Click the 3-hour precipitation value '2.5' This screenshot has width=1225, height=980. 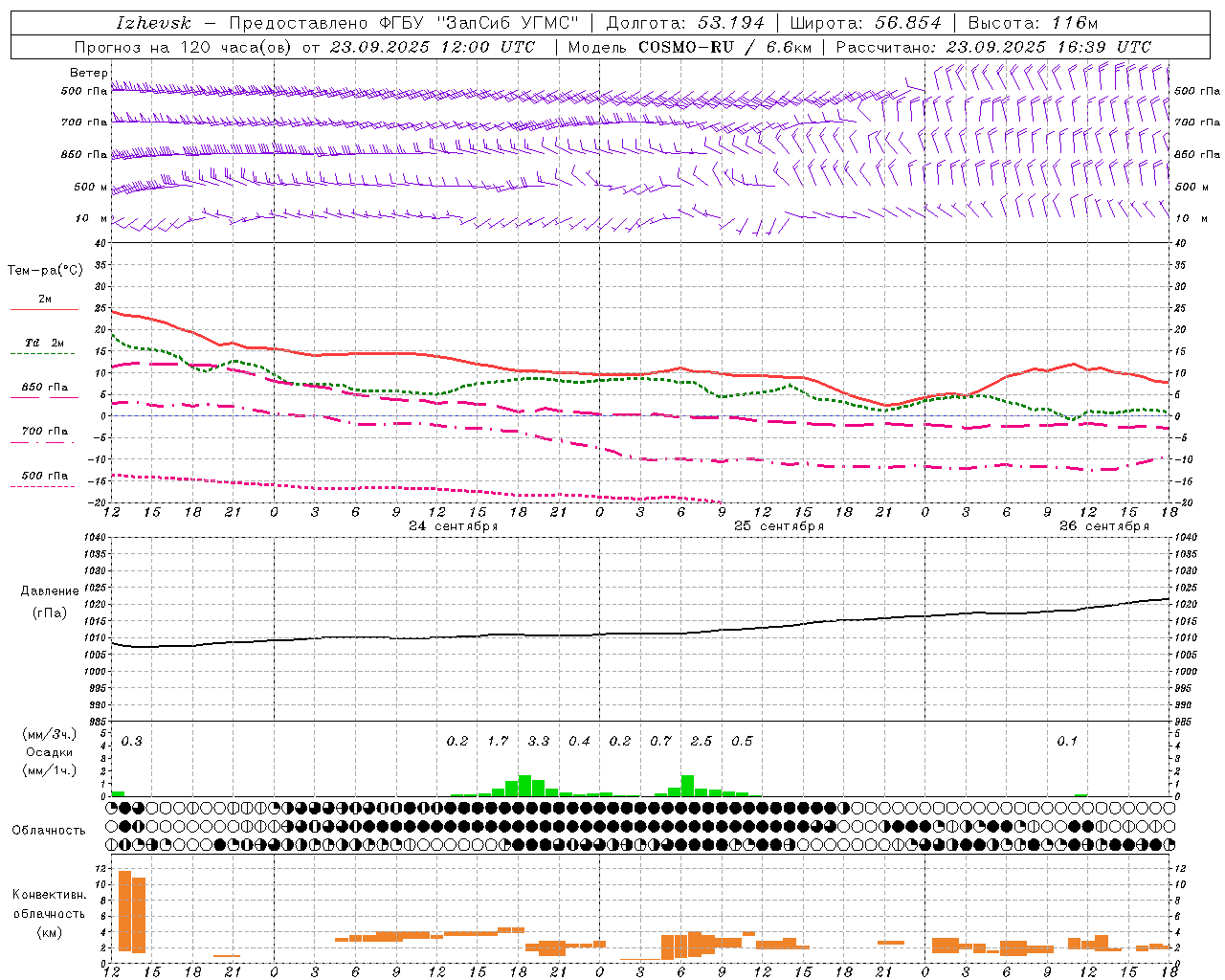click(702, 741)
